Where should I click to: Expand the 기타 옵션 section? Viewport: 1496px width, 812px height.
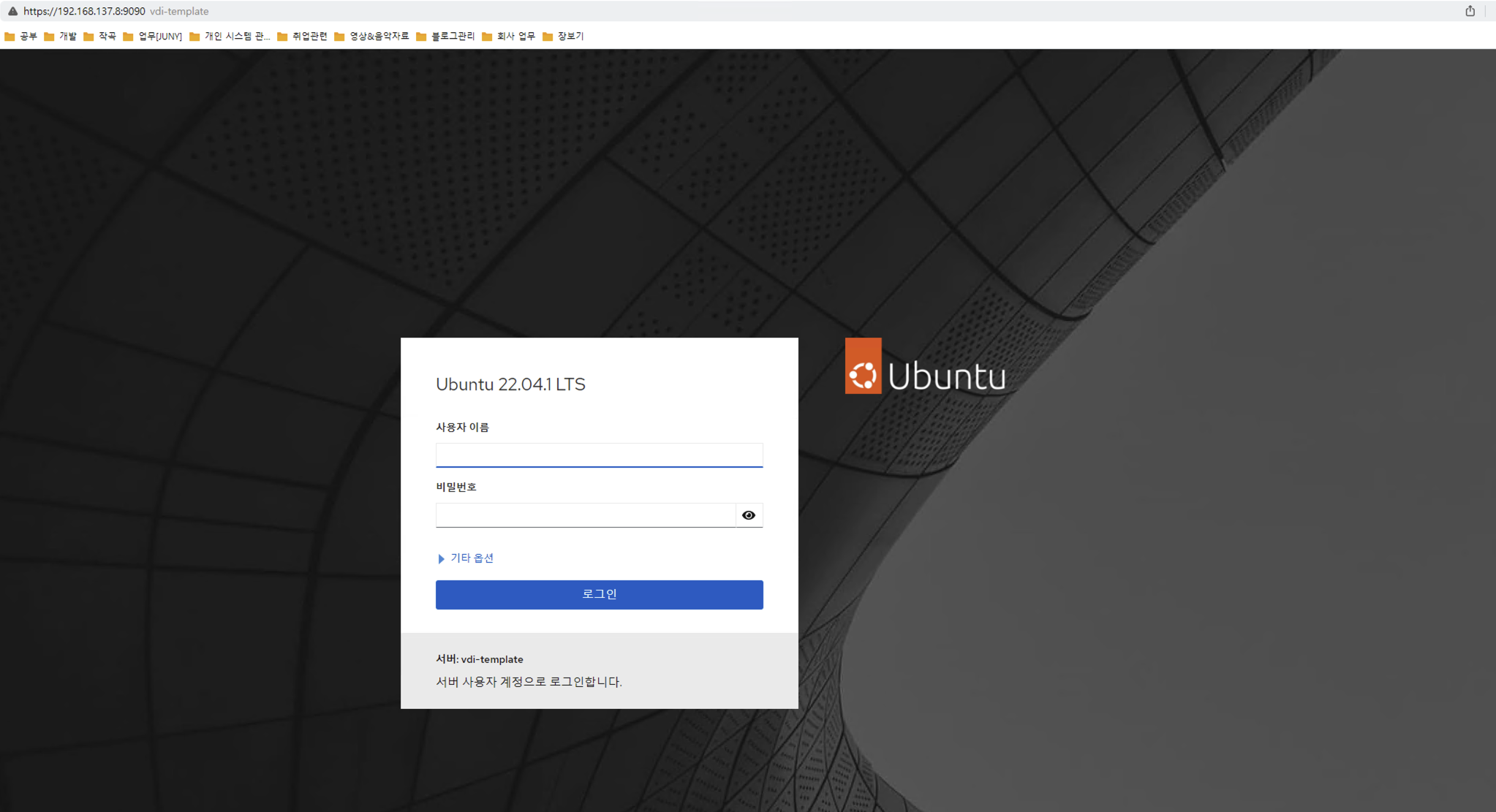coord(466,558)
